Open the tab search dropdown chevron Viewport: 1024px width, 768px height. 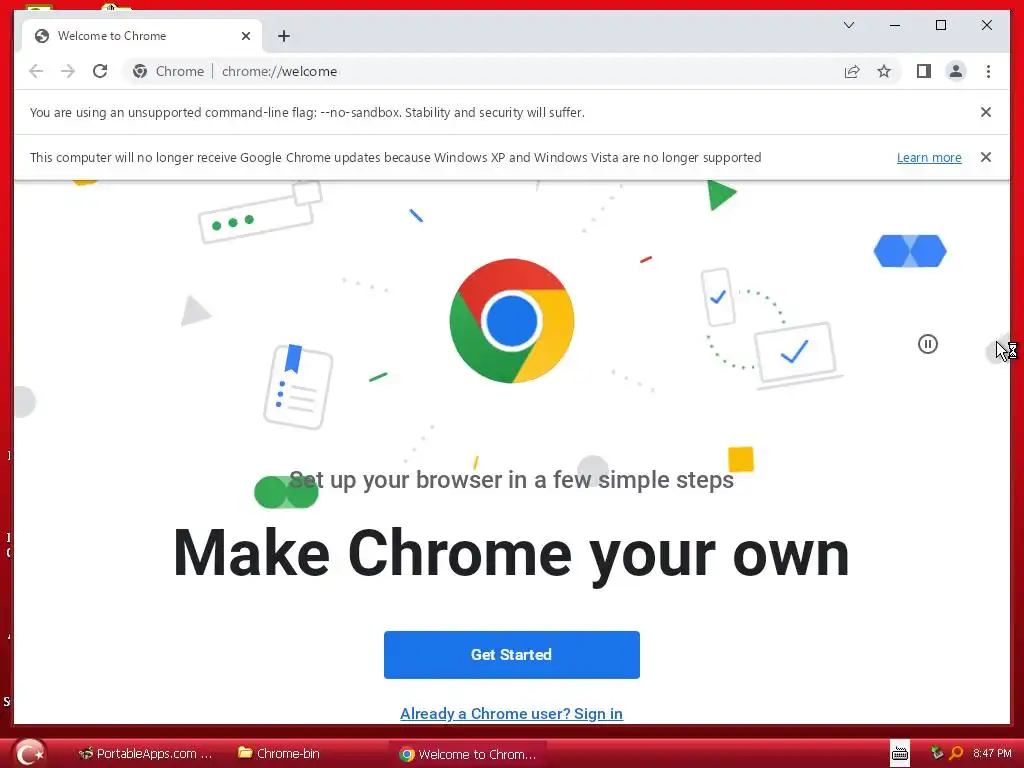[849, 25]
